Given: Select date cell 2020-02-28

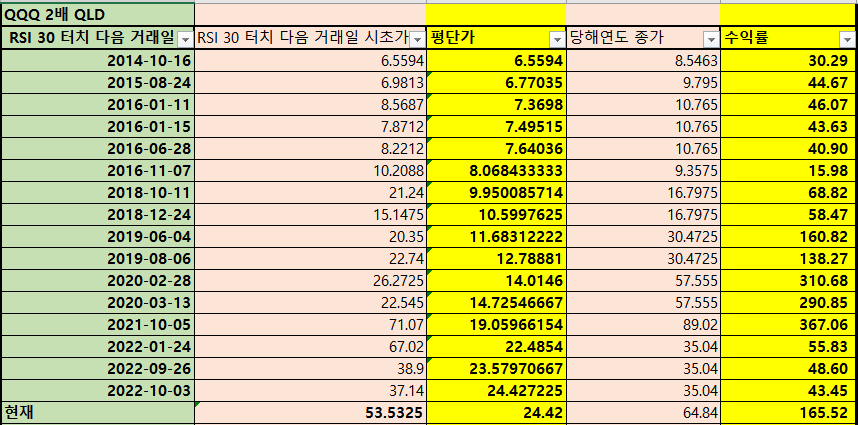Looking at the screenshot, I should 98,281.
